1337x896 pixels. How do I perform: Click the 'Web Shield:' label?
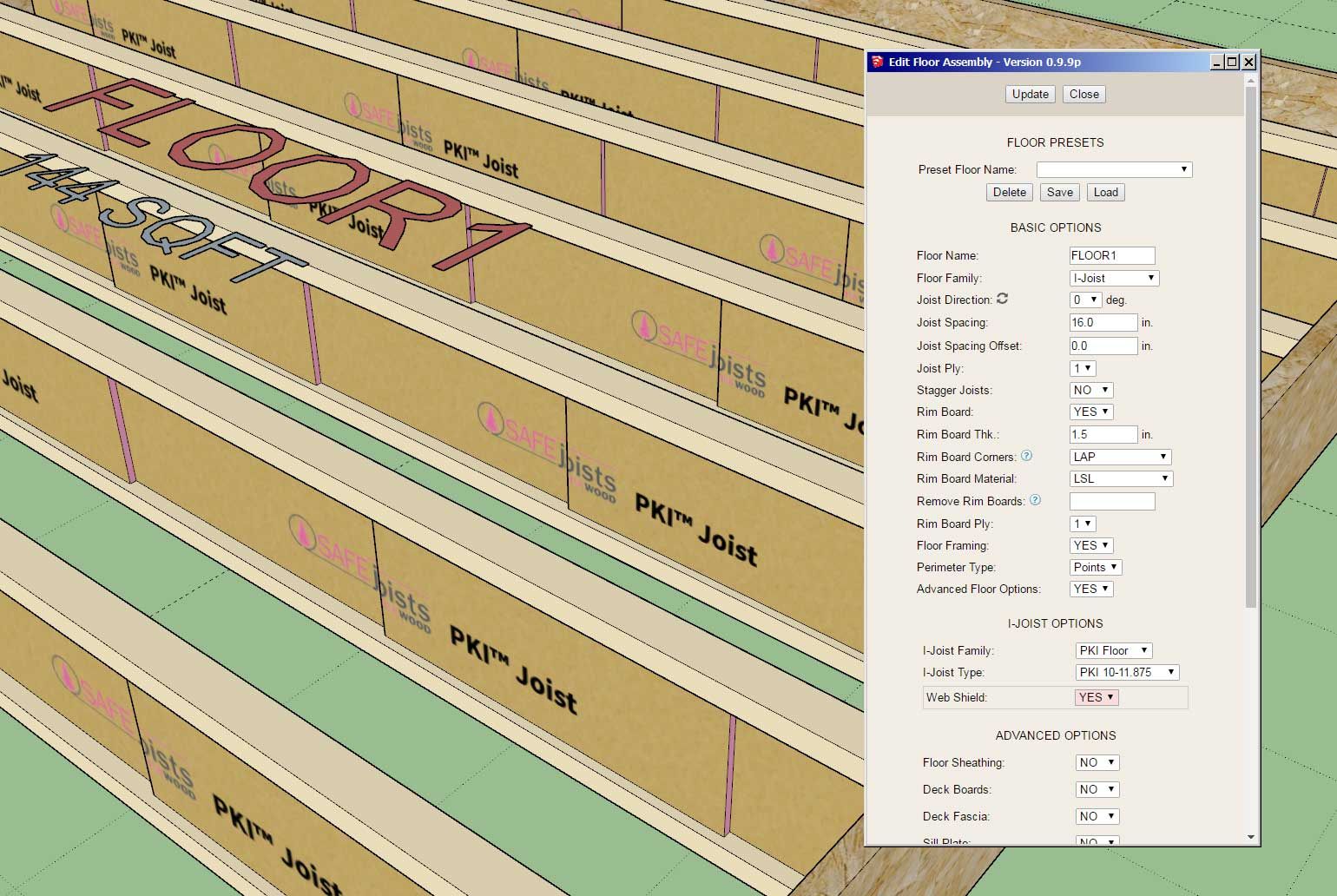tap(956, 697)
